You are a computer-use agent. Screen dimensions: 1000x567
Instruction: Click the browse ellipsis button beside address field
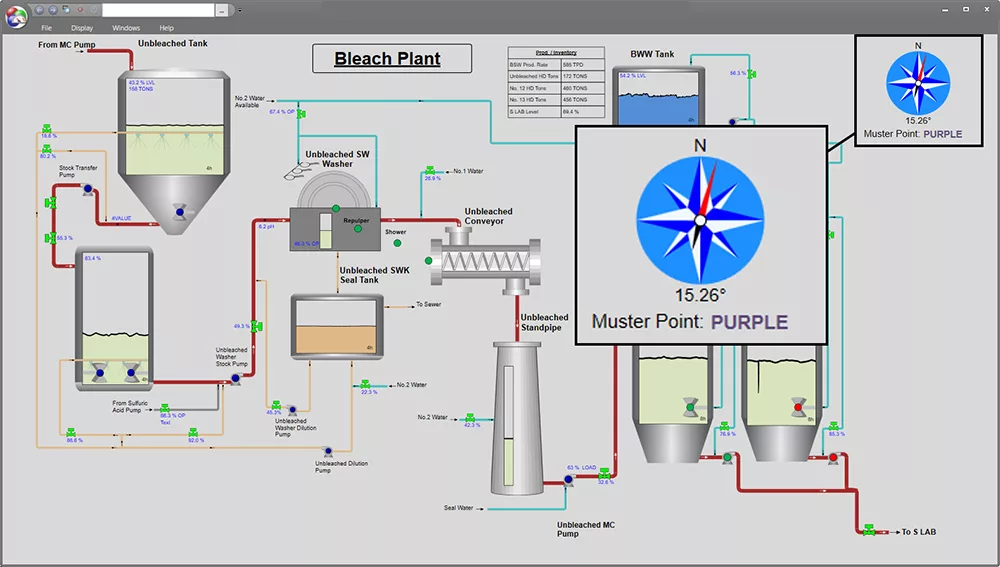[x=221, y=10]
